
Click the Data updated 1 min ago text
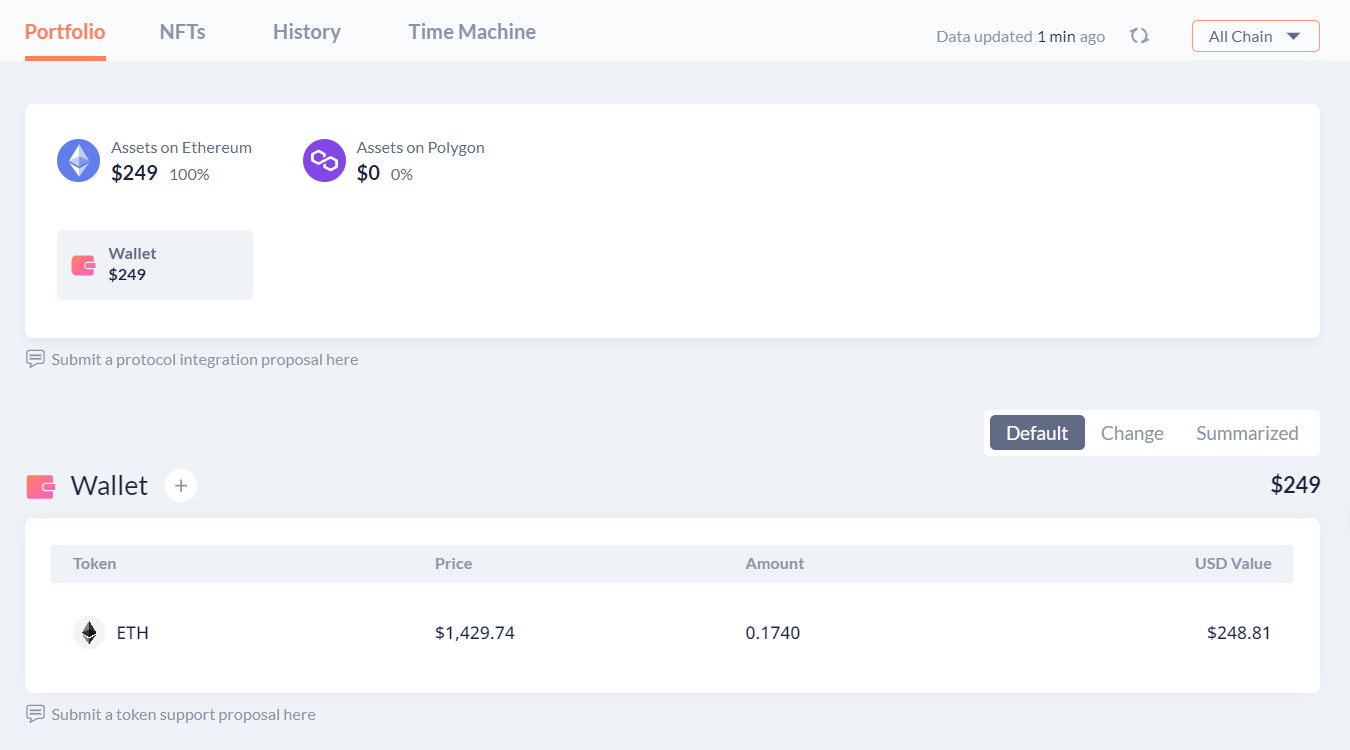point(1021,36)
